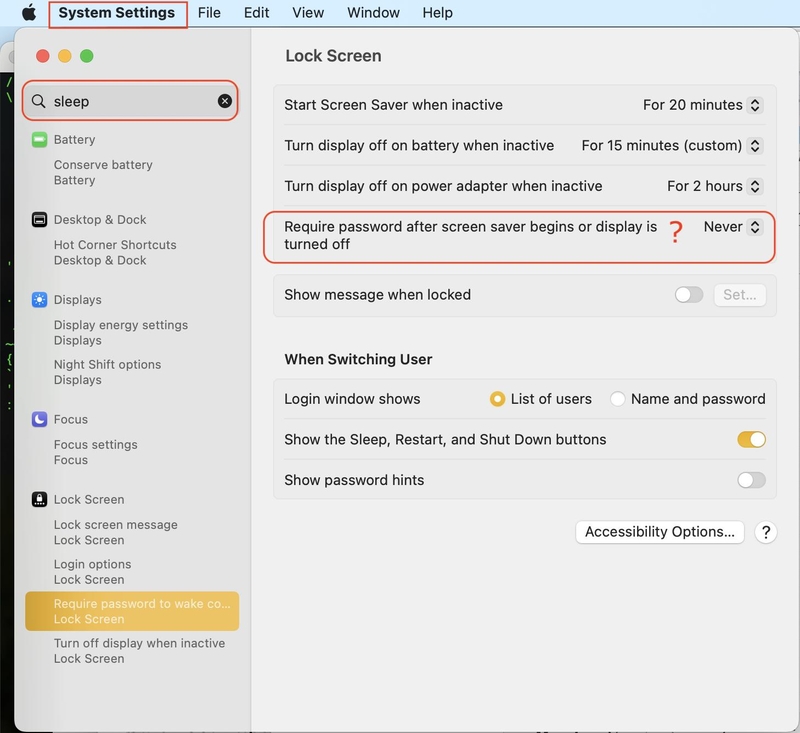Open Lock Screen via its lock icon

coord(39,499)
